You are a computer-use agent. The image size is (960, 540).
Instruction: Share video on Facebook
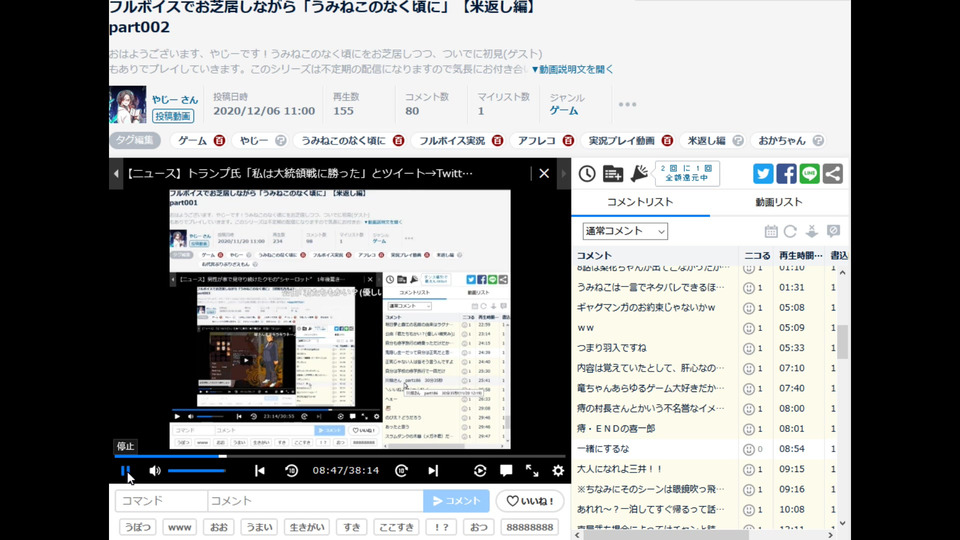[786, 174]
